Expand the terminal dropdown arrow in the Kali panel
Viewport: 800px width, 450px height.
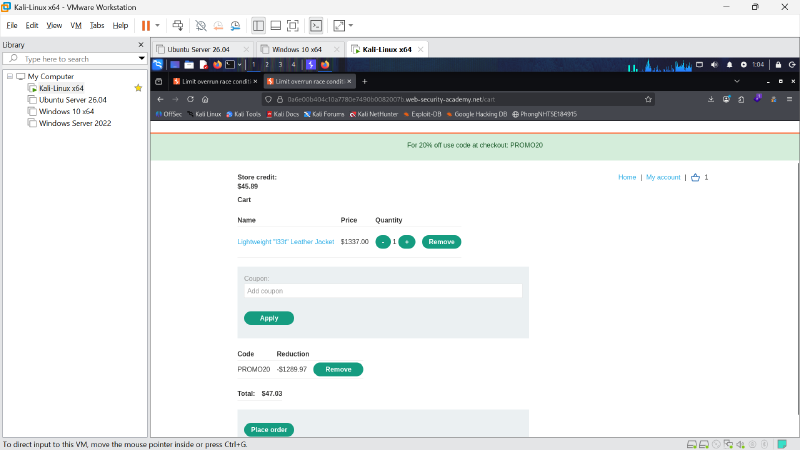click(x=239, y=65)
